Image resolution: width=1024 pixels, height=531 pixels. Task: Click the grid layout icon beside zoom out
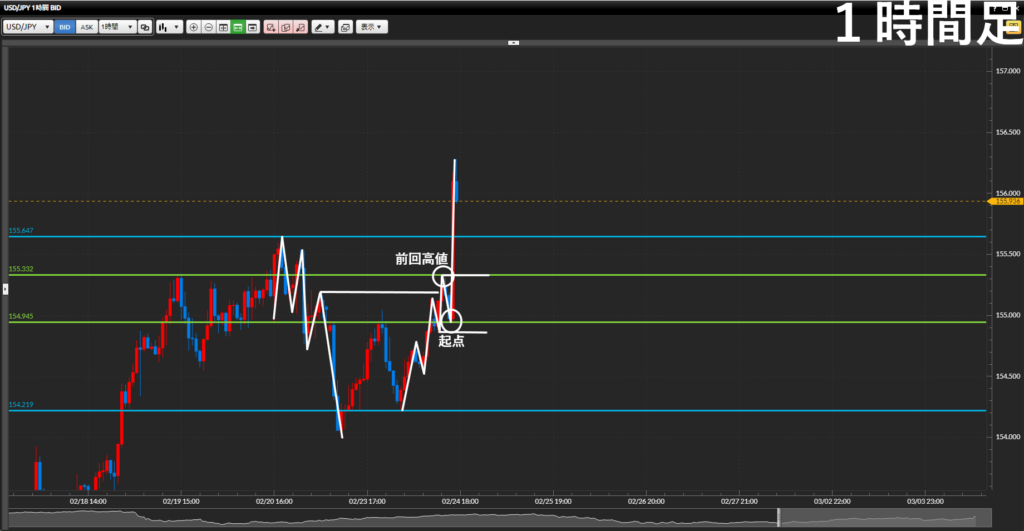pyautogui.click(x=223, y=27)
